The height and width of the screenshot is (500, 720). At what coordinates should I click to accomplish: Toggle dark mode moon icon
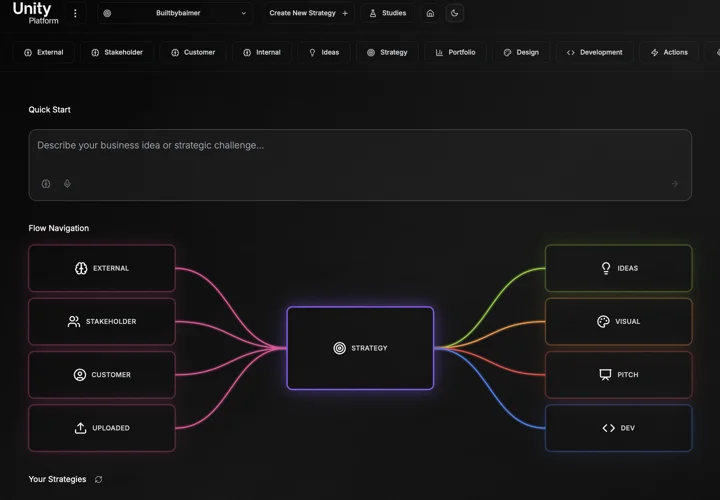455,13
